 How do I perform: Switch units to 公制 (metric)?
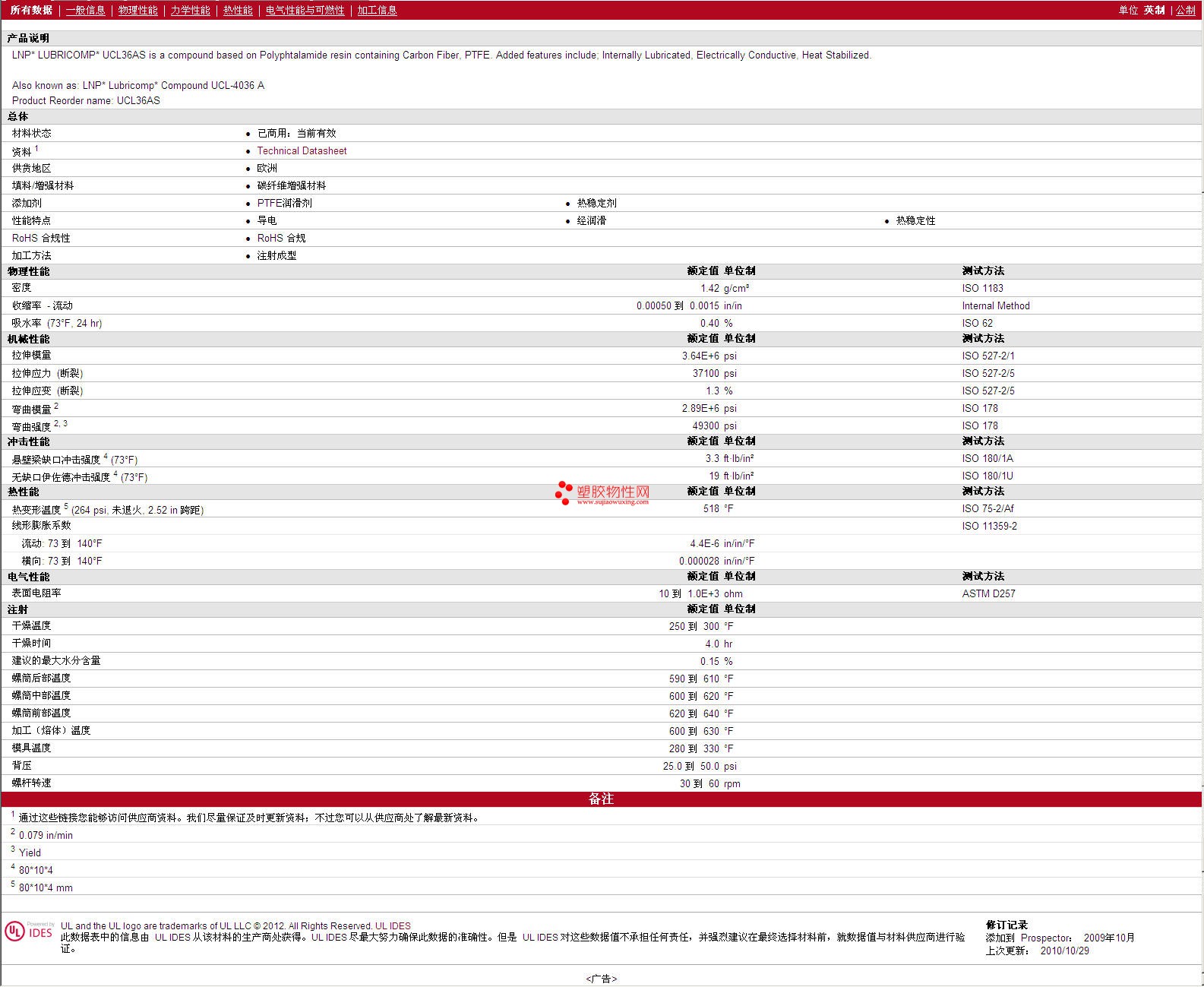click(1185, 10)
